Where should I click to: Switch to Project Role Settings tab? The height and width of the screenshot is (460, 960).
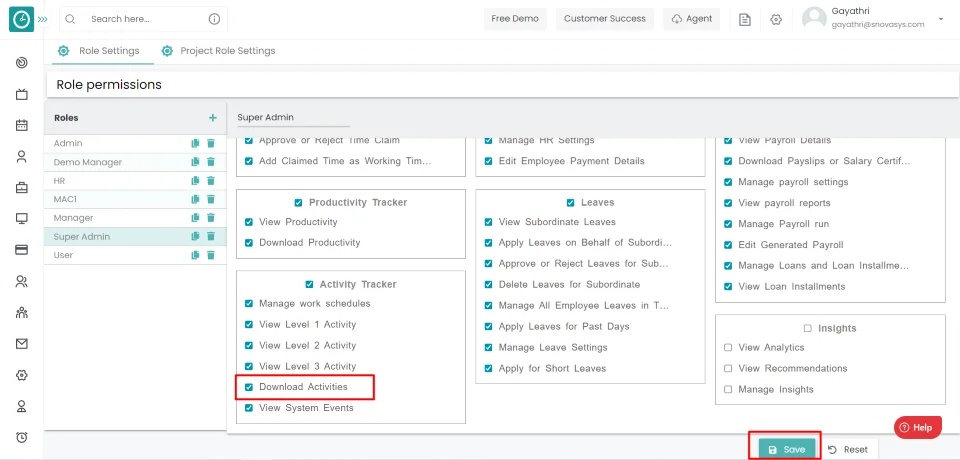click(218, 51)
